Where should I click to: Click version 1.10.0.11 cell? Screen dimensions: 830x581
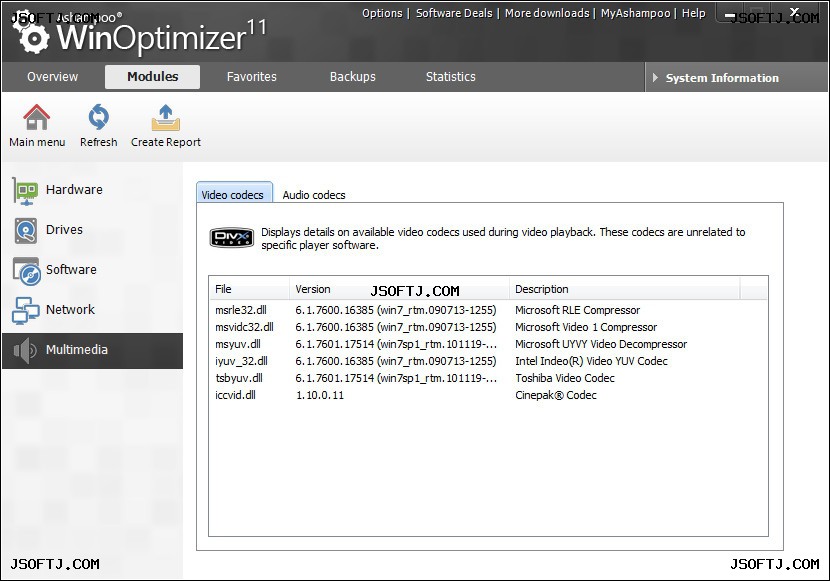click(x=319, y=395)
